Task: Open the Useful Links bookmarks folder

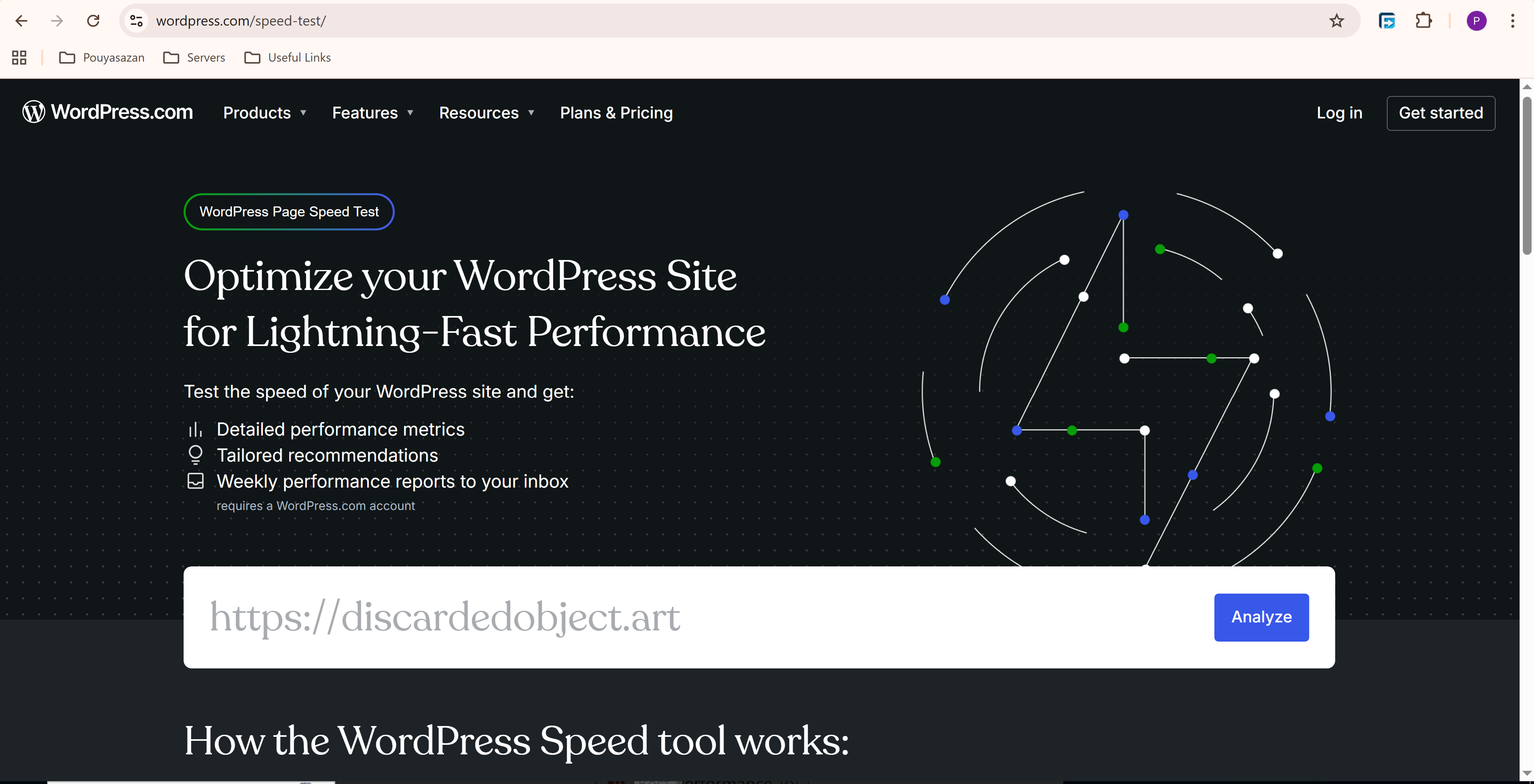Action: coord(288,58)
